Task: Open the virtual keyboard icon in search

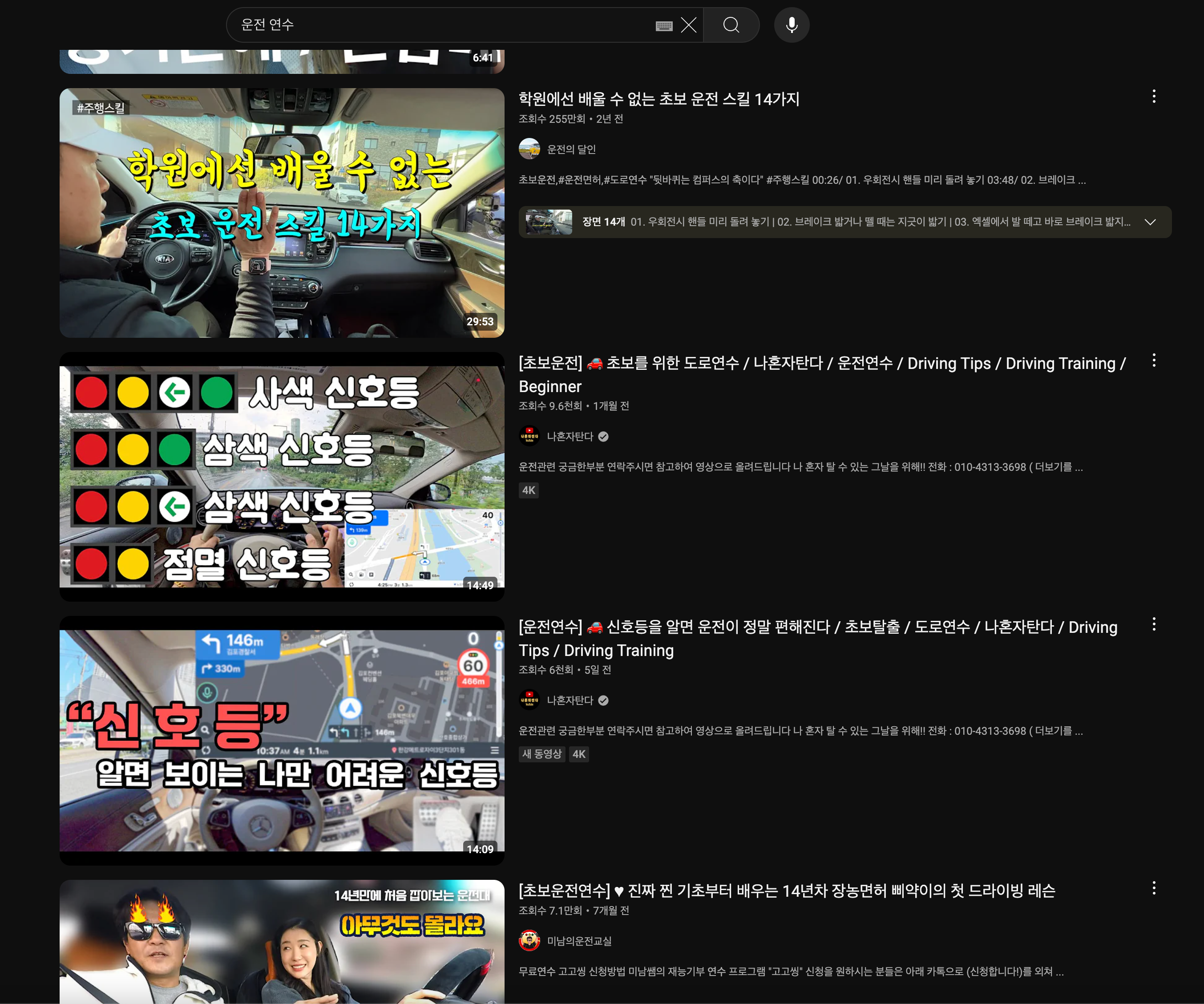Action: (x=664, y=25)
